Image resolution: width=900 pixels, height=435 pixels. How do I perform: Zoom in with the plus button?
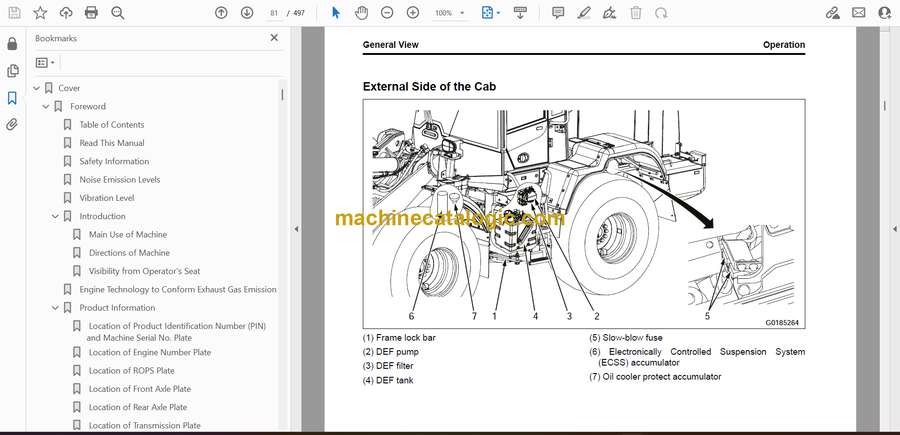tap(413, 13)
